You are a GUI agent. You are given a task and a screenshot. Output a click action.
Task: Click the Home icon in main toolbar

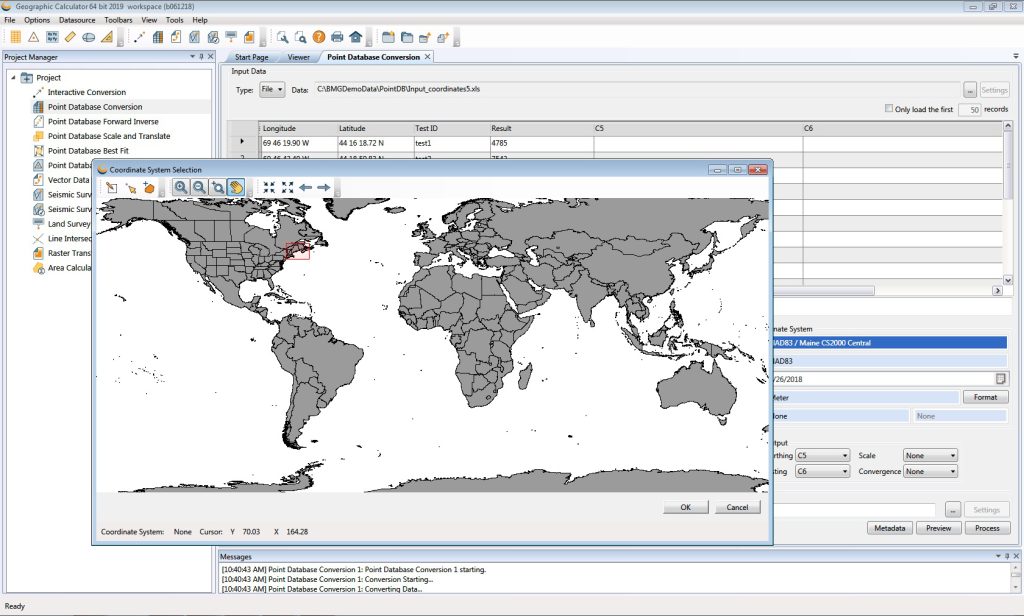355,37
